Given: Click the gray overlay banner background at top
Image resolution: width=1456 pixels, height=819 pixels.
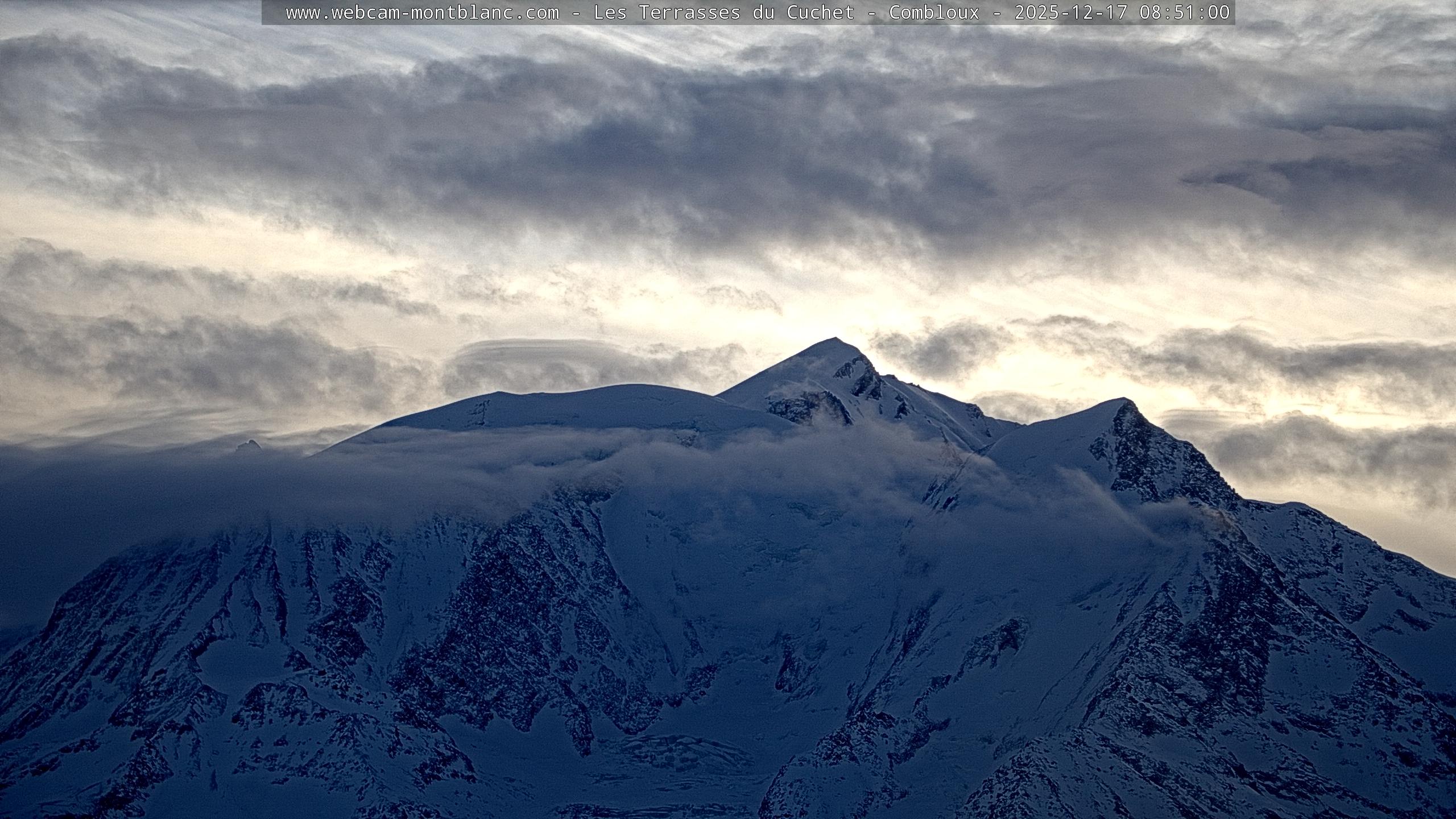Looking at the screenshot, I should (274, 13).
